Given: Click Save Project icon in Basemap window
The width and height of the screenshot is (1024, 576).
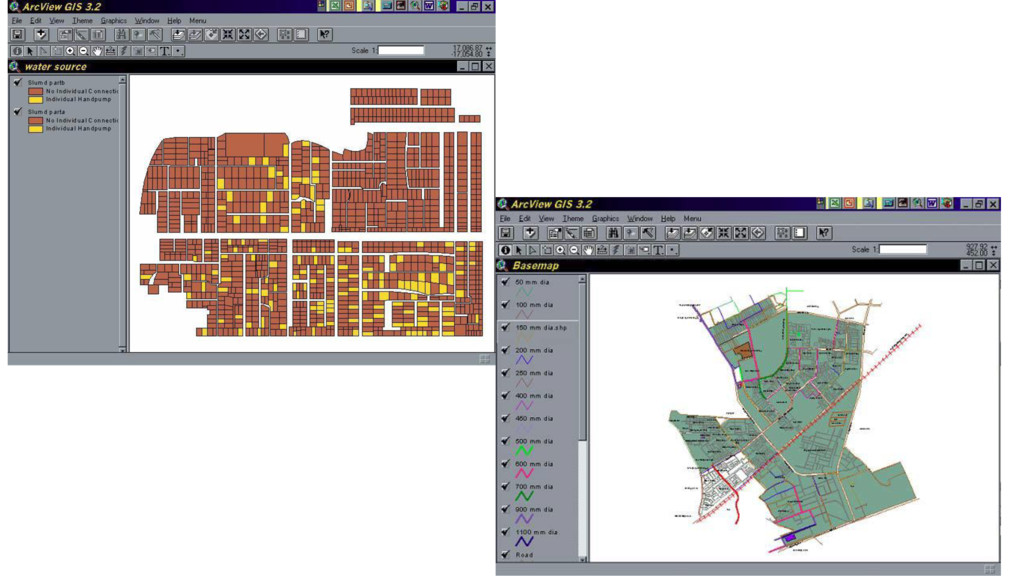Looking at the screenshot, I should pyautogui.click(x=505, y=233).
